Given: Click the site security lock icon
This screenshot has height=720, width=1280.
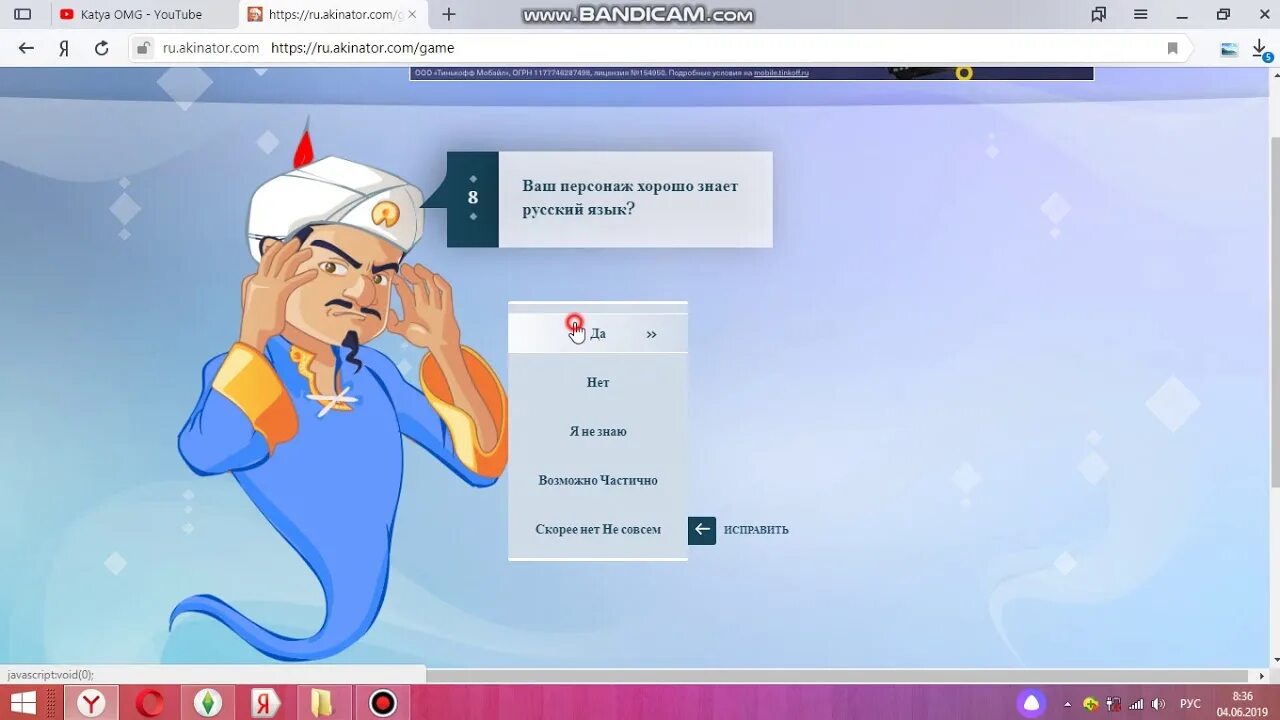Looking at the screenshot, I should 143,48.
